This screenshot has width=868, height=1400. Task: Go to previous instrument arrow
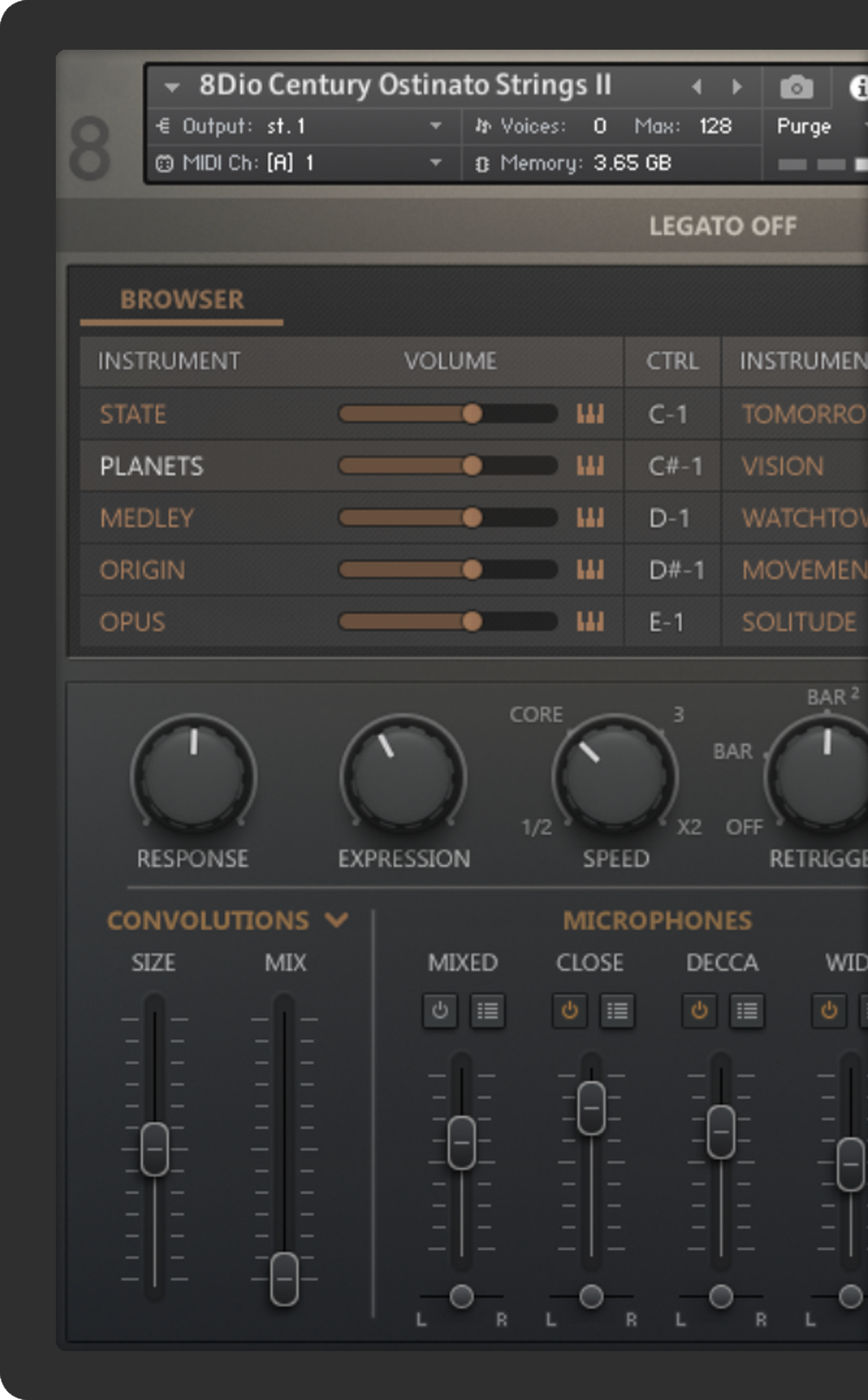pos(697,86)
